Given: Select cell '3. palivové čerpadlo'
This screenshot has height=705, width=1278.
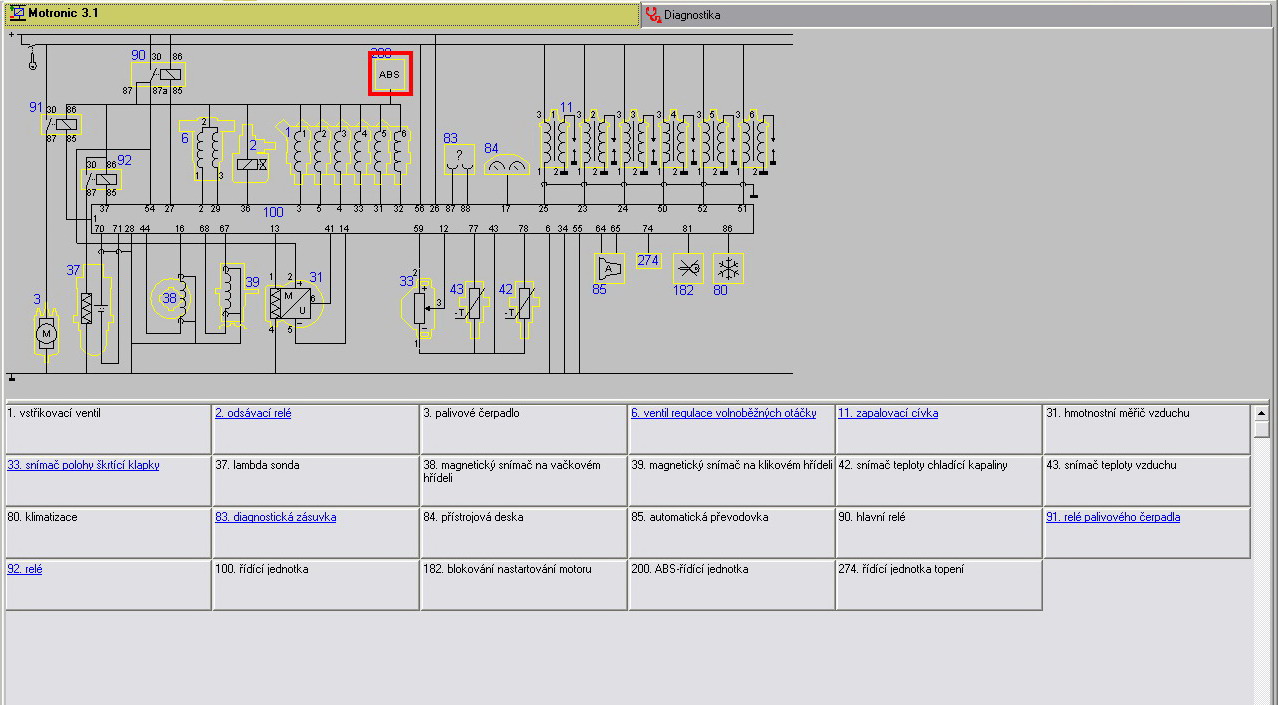Looking at the screenshot, I should 524,428.
